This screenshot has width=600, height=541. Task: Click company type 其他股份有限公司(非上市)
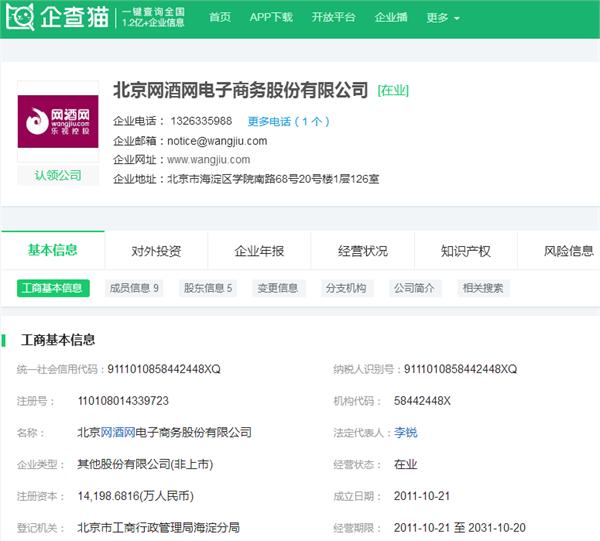click(145, 464)
